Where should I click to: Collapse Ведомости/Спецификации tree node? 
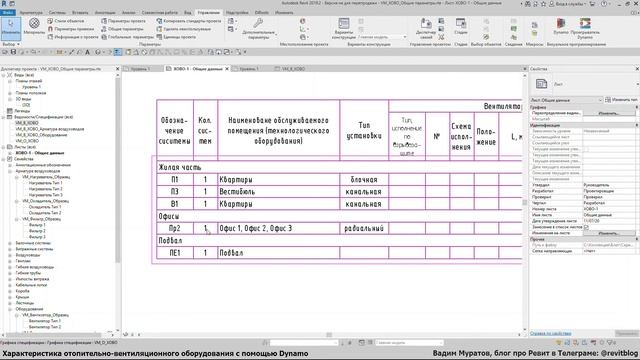click(3, 117)
